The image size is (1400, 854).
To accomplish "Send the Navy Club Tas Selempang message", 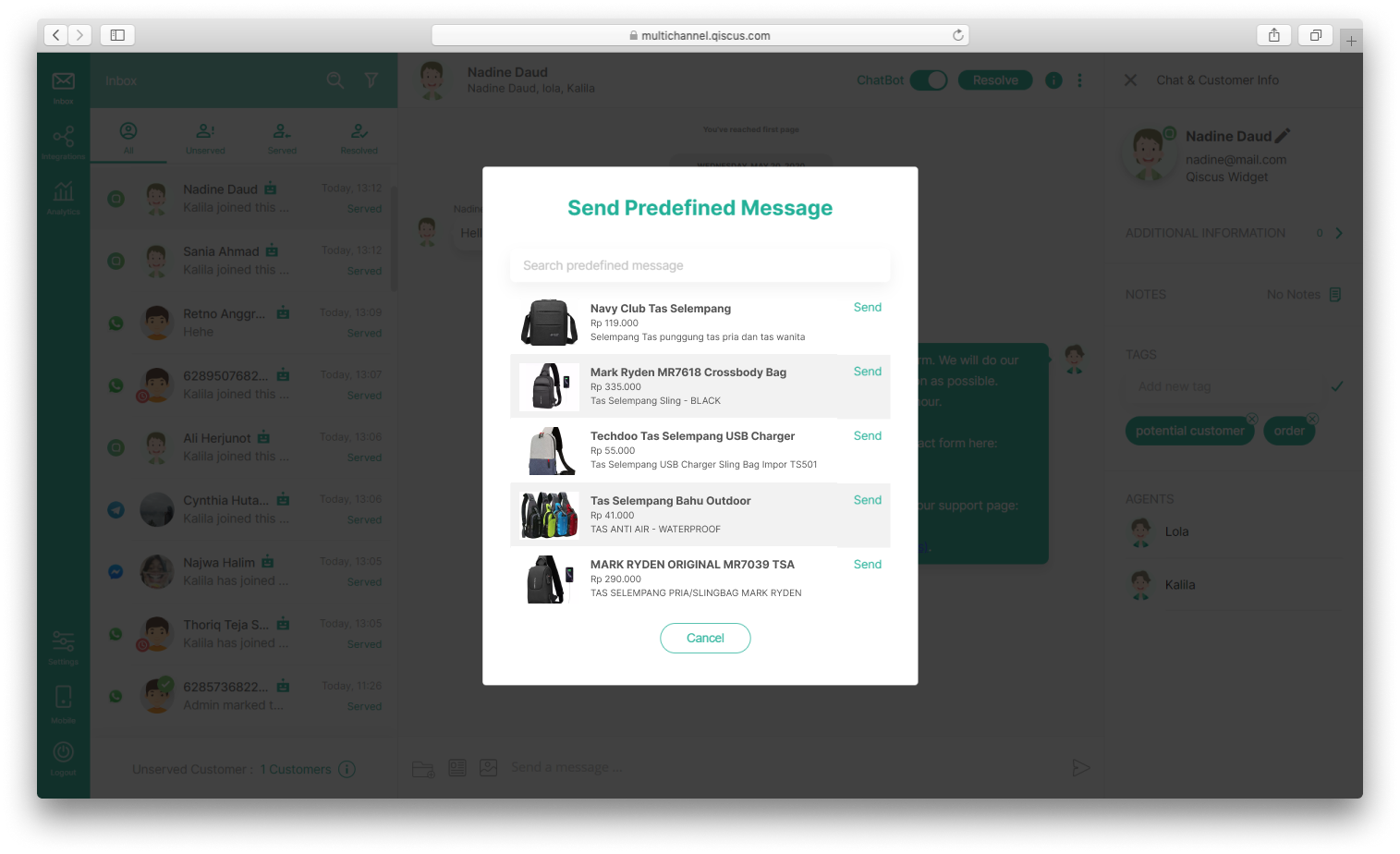I will click(x=867, y=307).
